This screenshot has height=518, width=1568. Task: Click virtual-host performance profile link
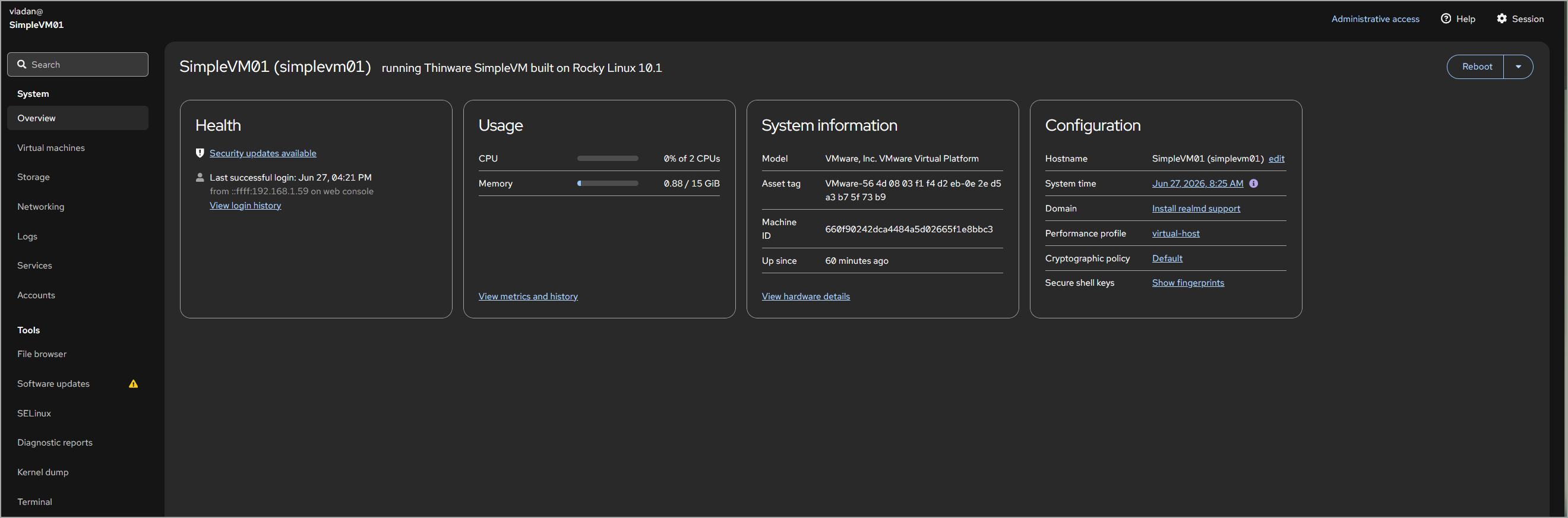tap(1175, 233)
